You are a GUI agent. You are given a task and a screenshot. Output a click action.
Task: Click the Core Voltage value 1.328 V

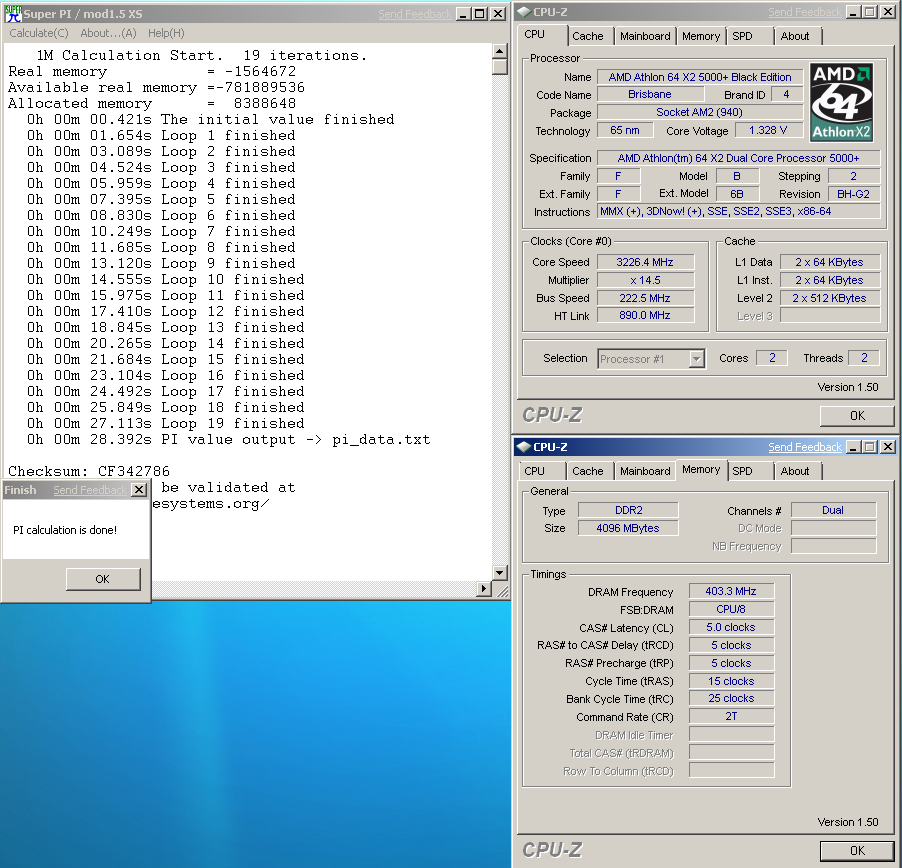(x=768, y=131)
